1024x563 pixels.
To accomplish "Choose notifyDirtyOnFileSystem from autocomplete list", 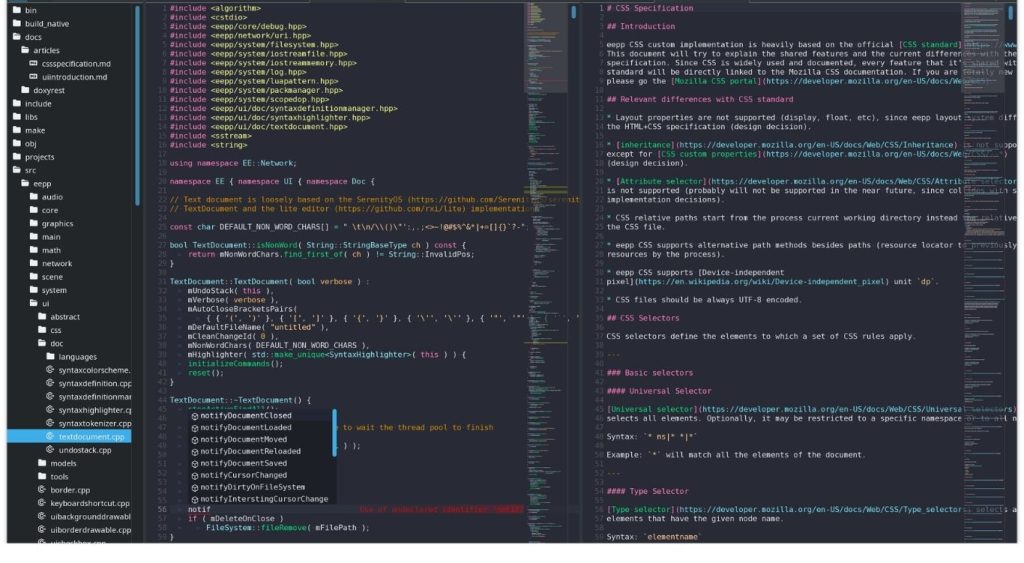I will pyautogui.click(x=260, y=487).
